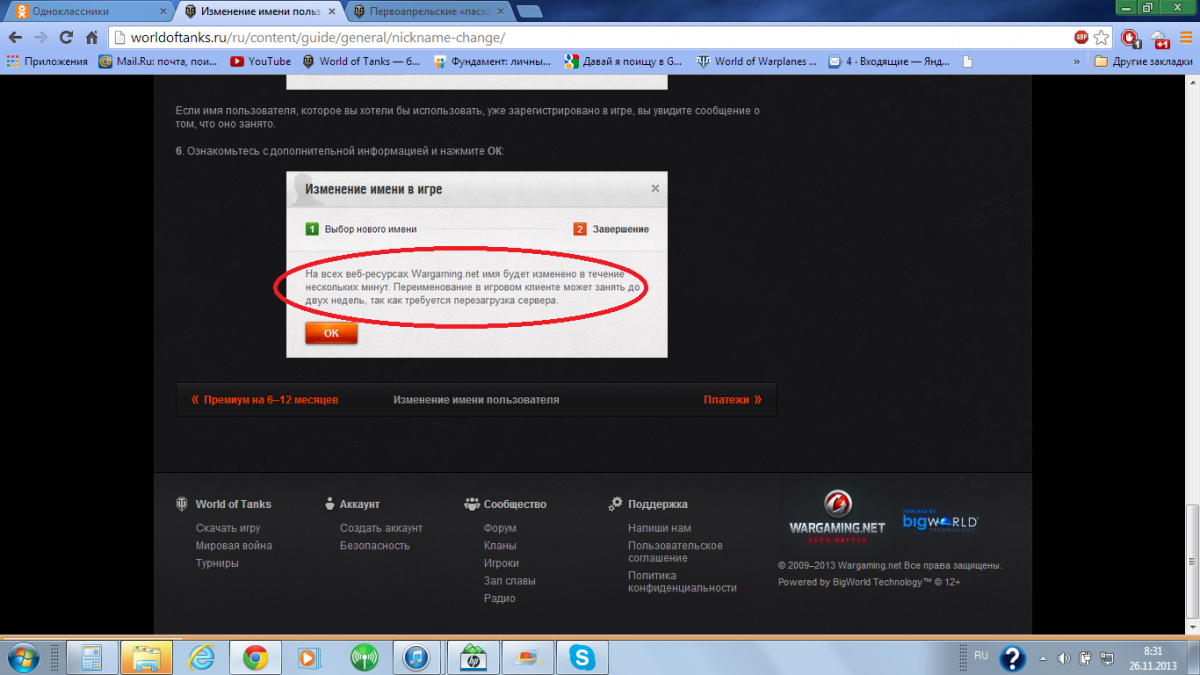Open Skype from the taskbar
This screenshot has height=675, width=1200.
[x=582, y=657]
